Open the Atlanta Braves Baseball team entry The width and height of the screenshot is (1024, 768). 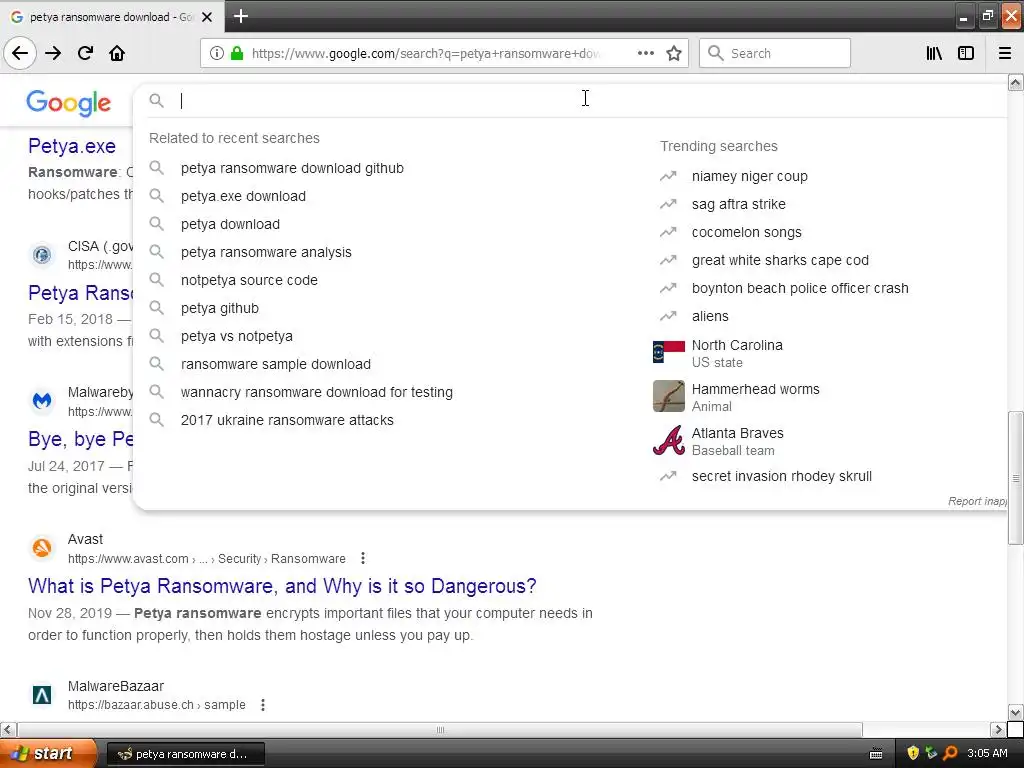click(737, 441)
